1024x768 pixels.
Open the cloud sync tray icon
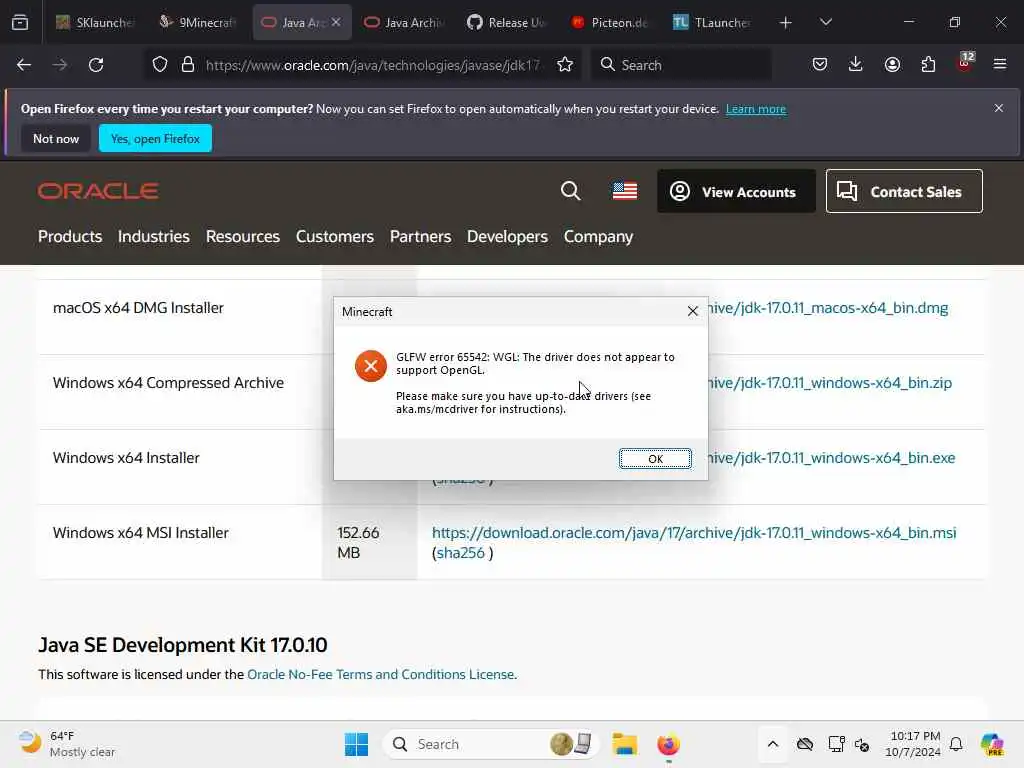[x=805, y=744]
